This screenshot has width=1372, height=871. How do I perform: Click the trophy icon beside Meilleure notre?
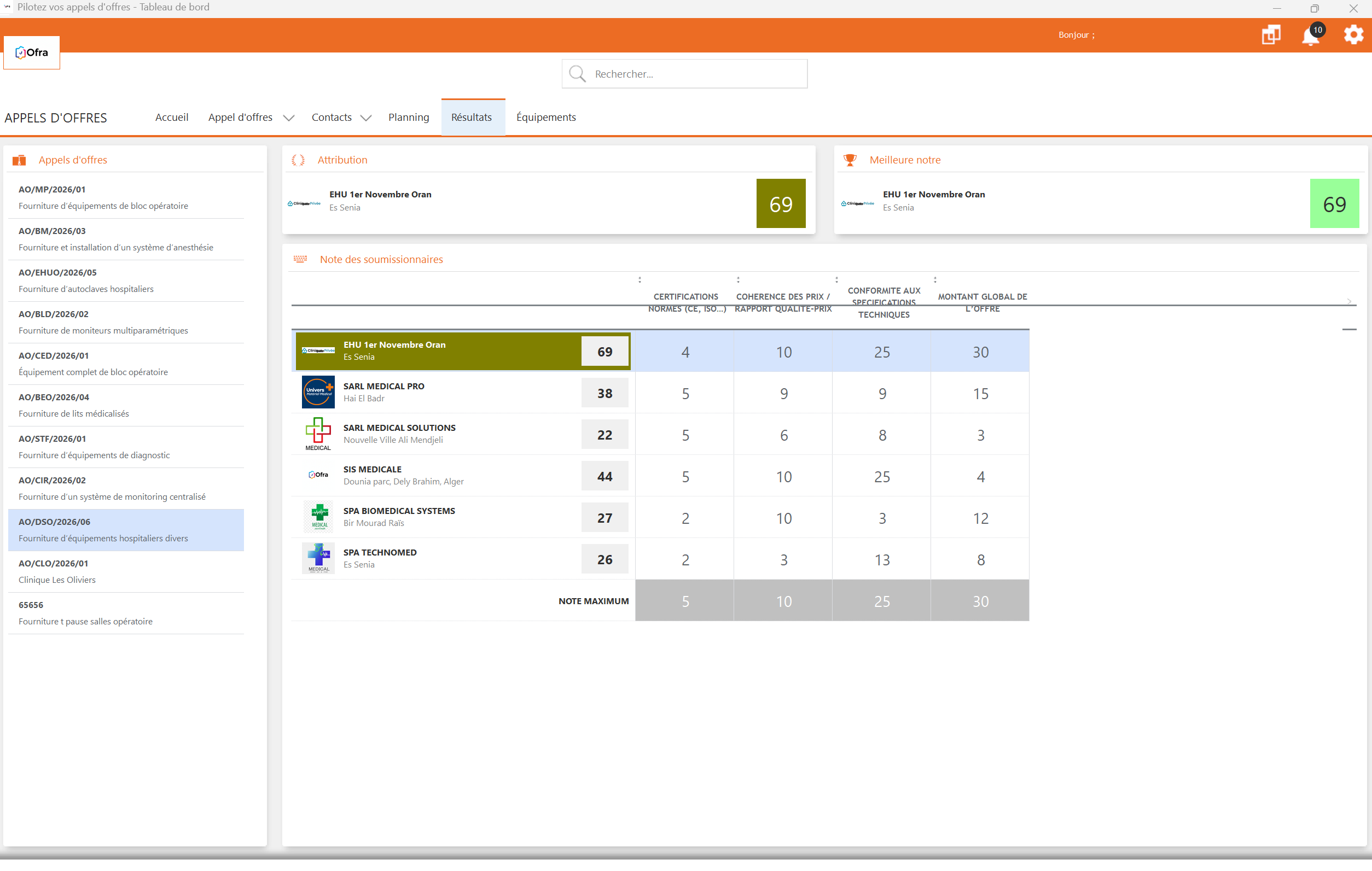coord(850,160)
